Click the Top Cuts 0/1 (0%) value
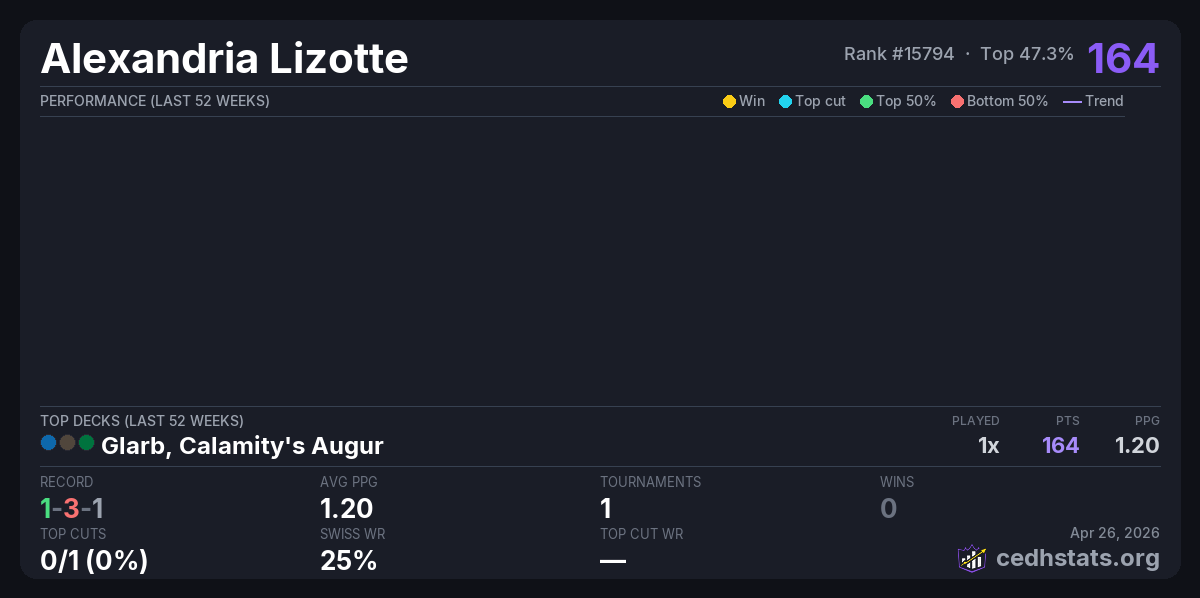Screen dimensions: 1200x598 pos(94,561)
